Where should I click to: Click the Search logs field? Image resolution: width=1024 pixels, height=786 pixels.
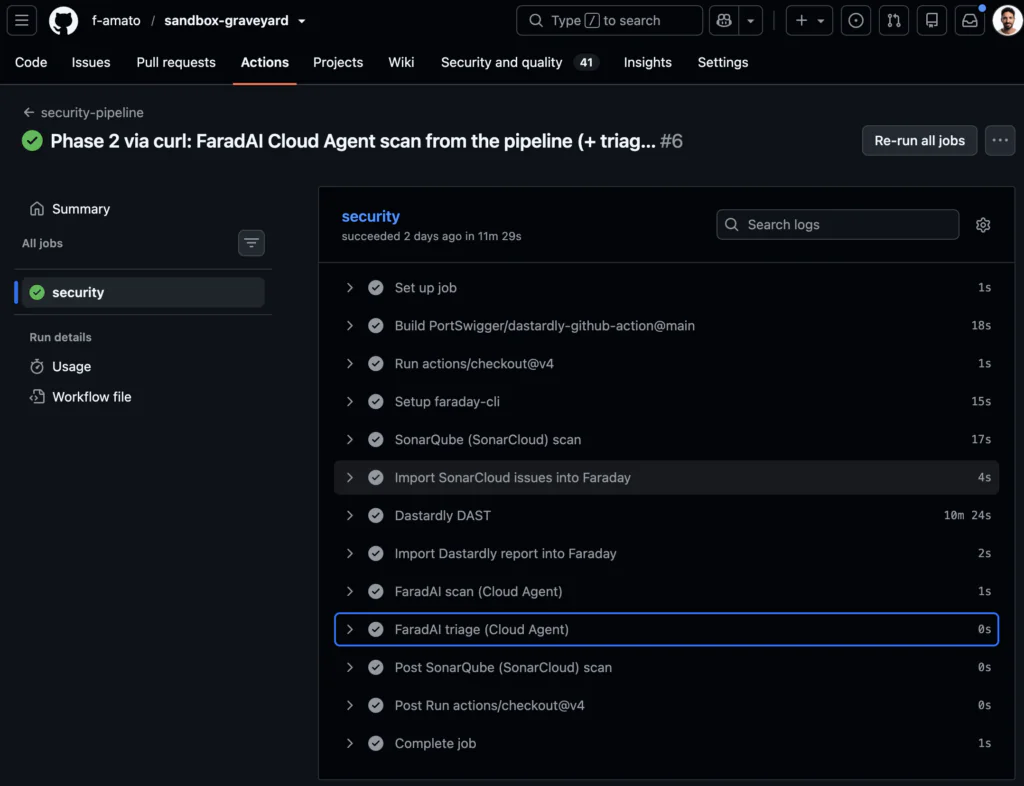pos(838,225)
